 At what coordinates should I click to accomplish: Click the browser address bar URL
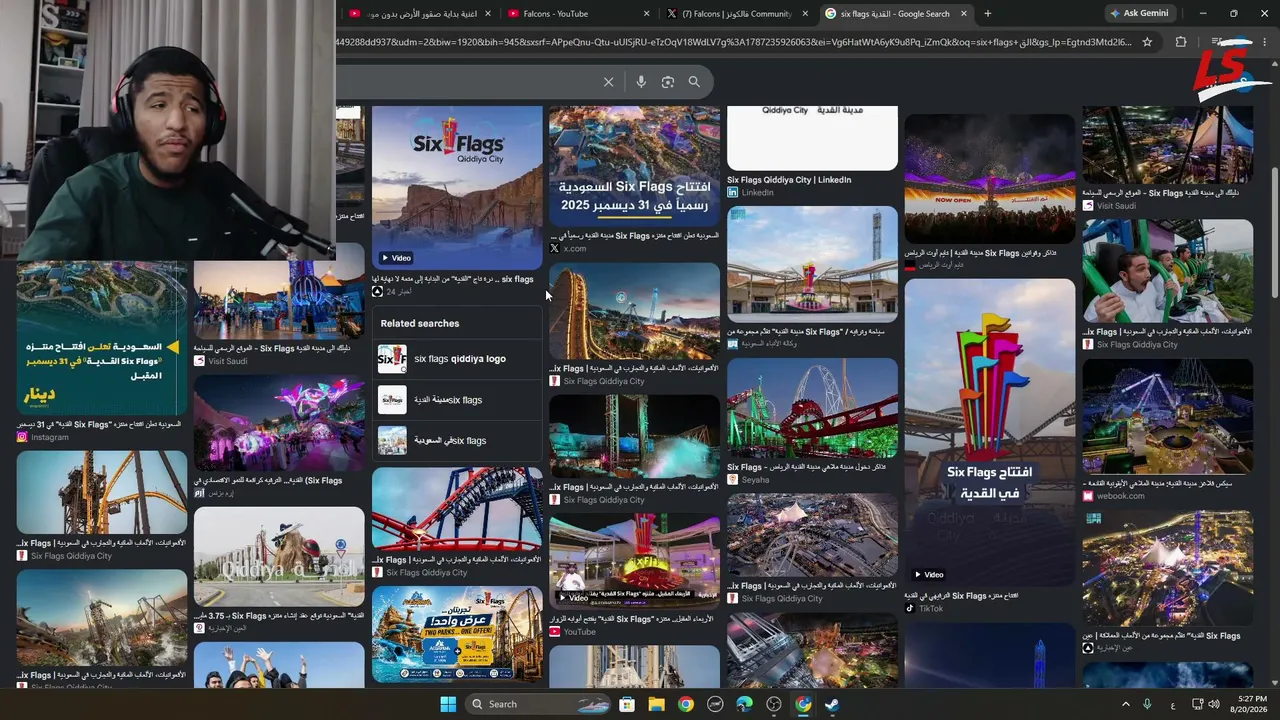tap(735, 42)
